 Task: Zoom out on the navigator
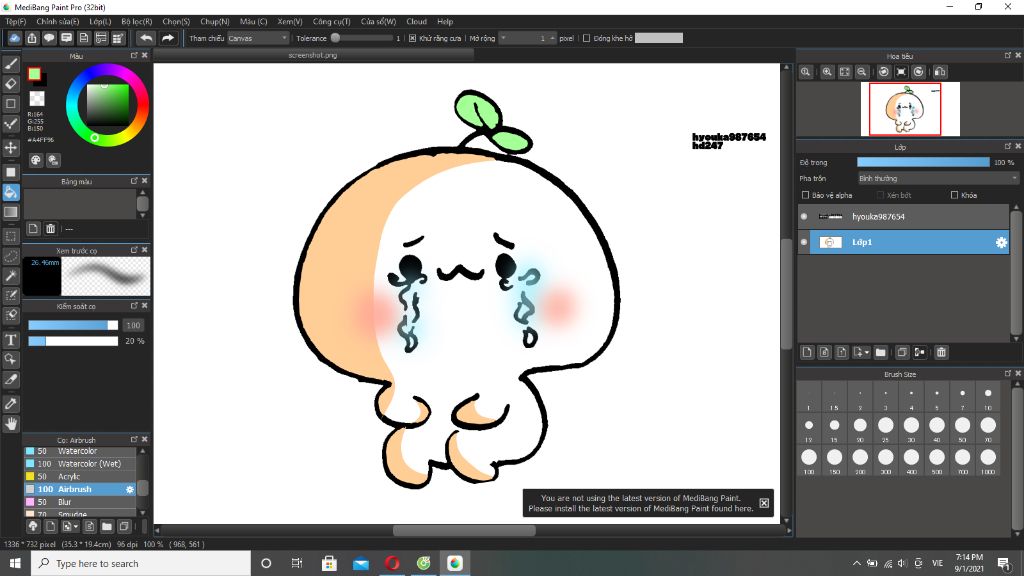point(862,72)
